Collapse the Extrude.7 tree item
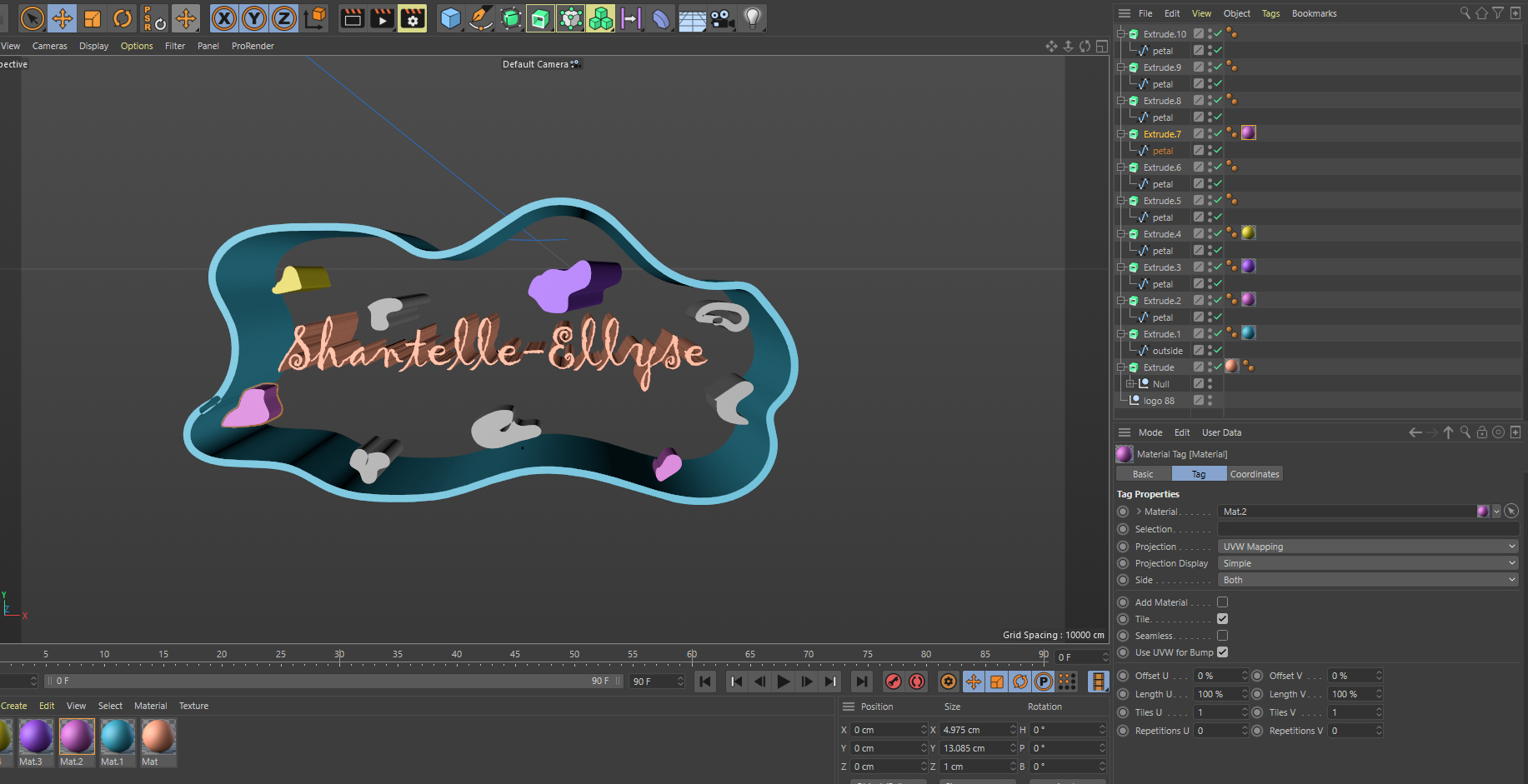The width and height of the screenshot is (1528, 784). (x=1121, y=134)
